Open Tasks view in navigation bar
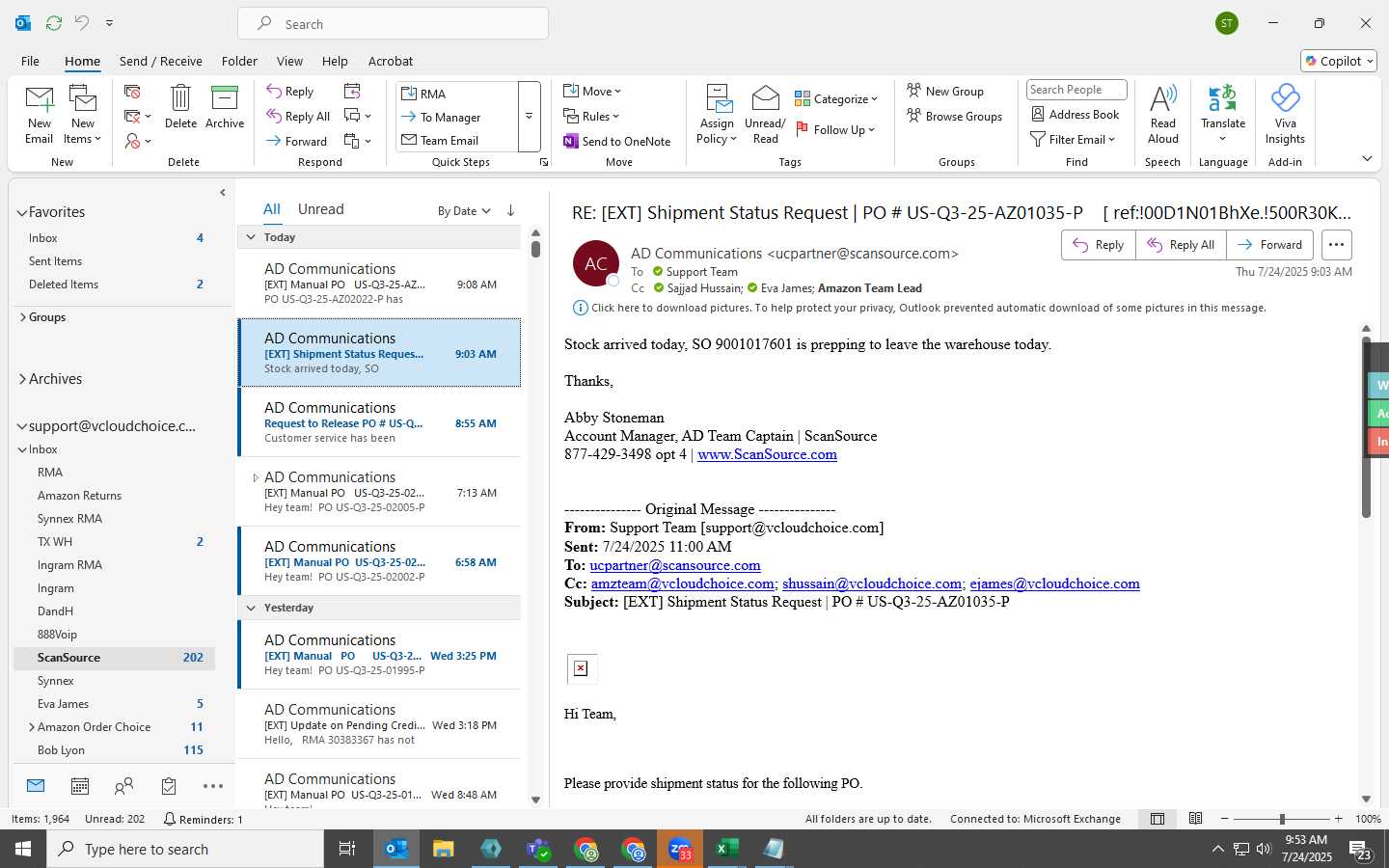This screenshot has width=1389, height=868. 169,786
